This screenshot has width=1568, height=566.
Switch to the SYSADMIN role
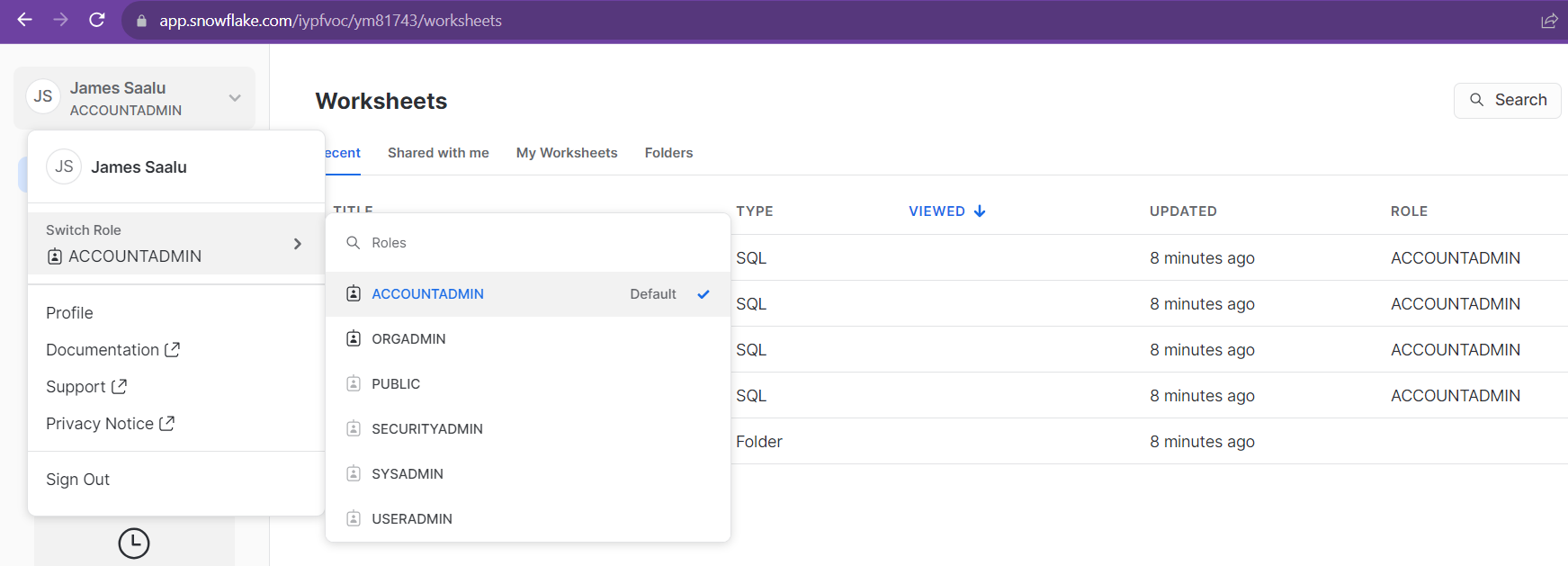click(x=408, y=474)
